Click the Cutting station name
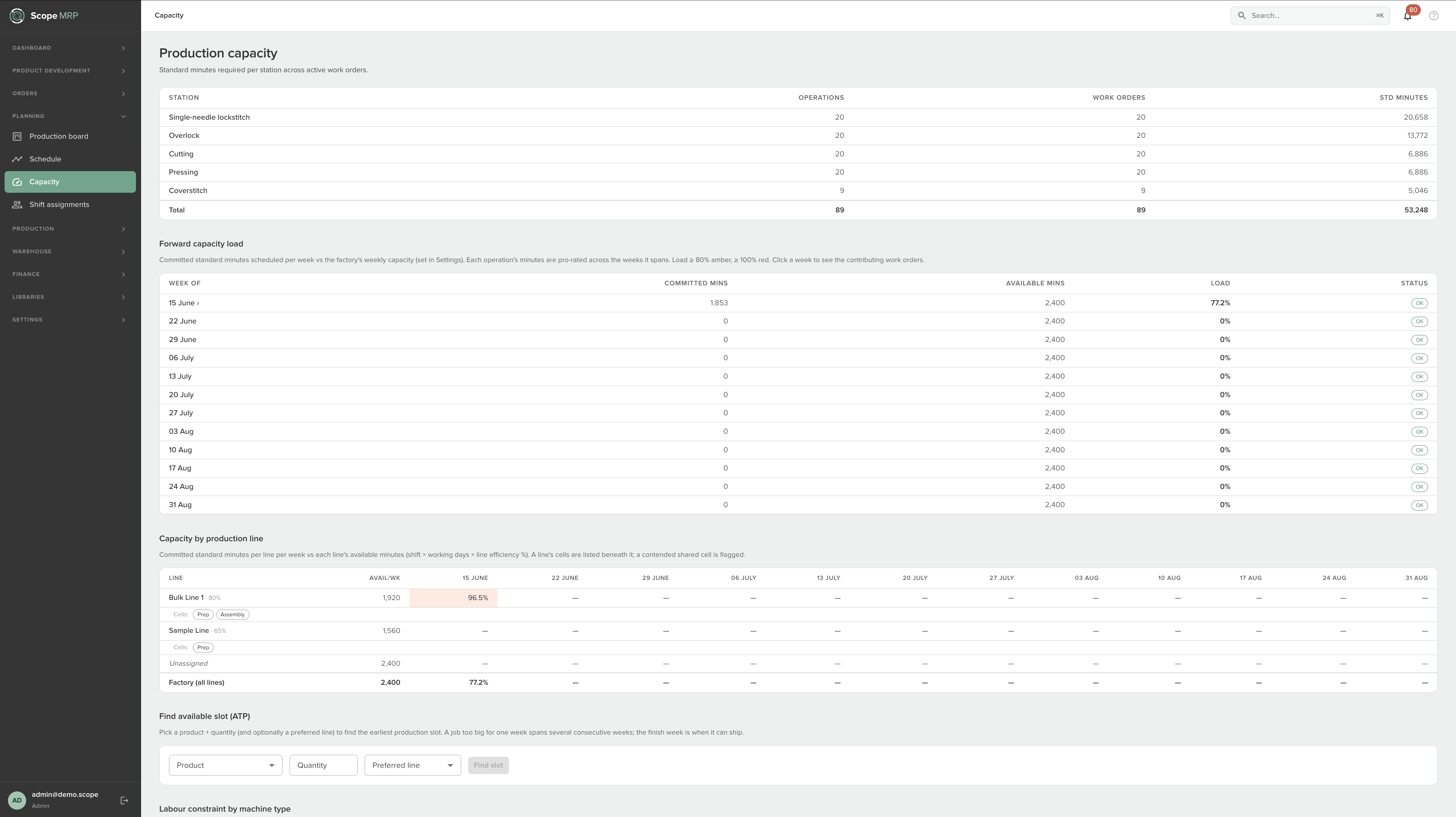 (181, 154)
